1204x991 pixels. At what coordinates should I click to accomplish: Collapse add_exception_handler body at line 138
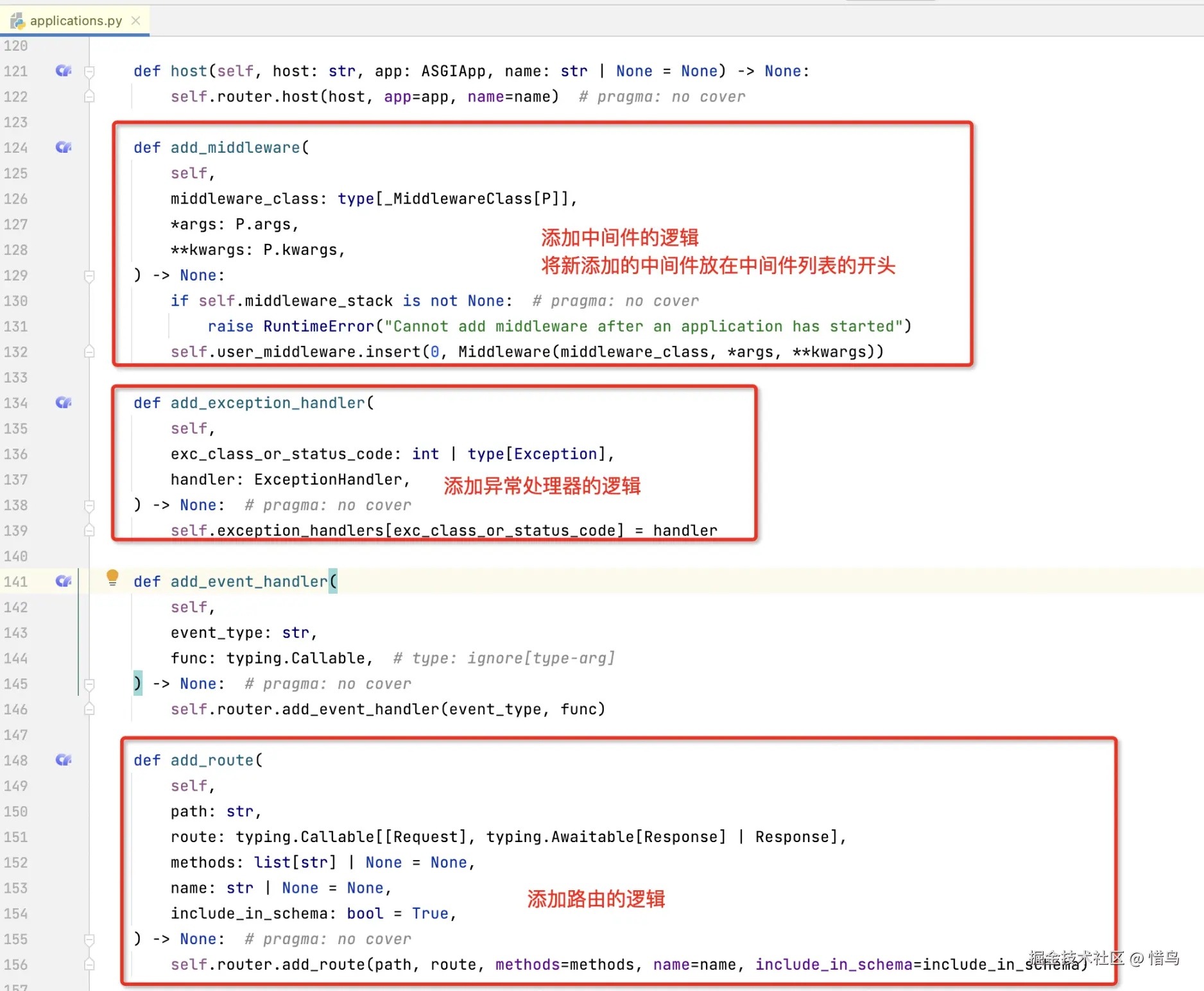pyautogui.click(x=89, y=505)
